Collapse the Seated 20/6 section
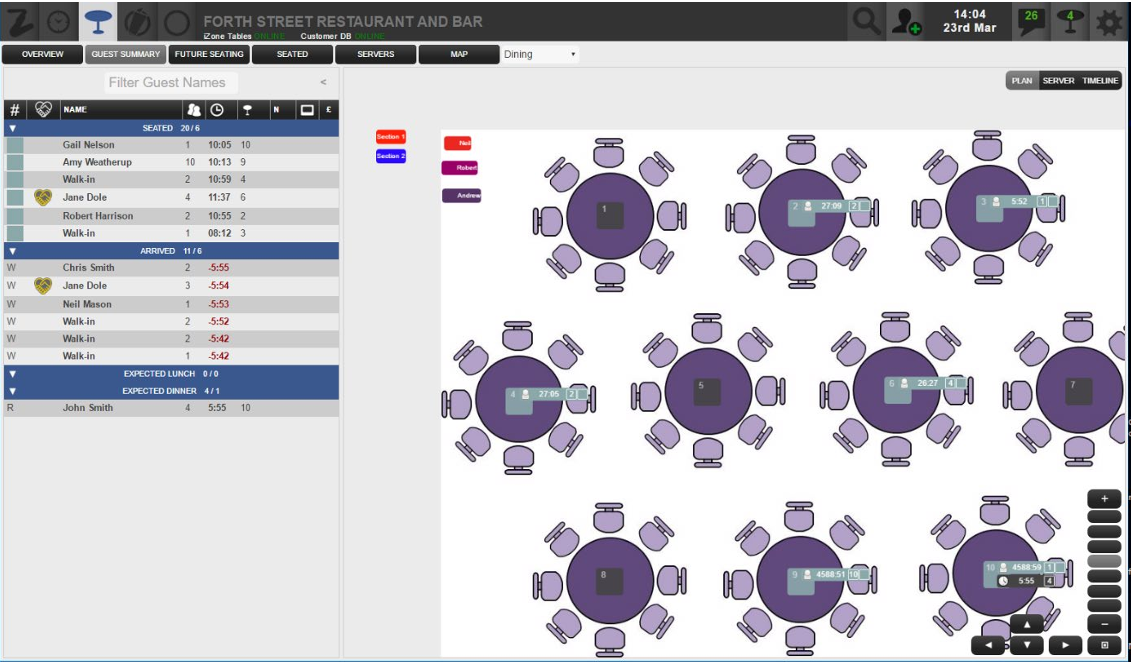 pyautogui.click(x=12, y=128)
